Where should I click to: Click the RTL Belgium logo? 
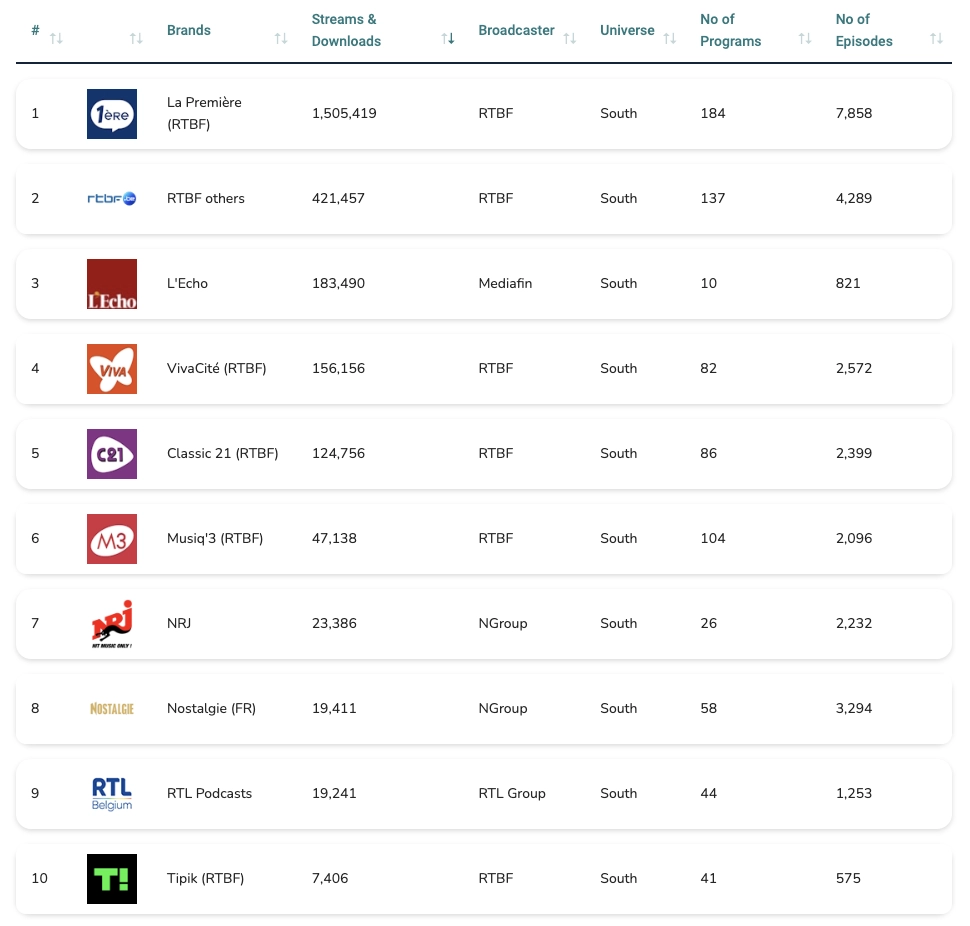[x=111, y=794]
